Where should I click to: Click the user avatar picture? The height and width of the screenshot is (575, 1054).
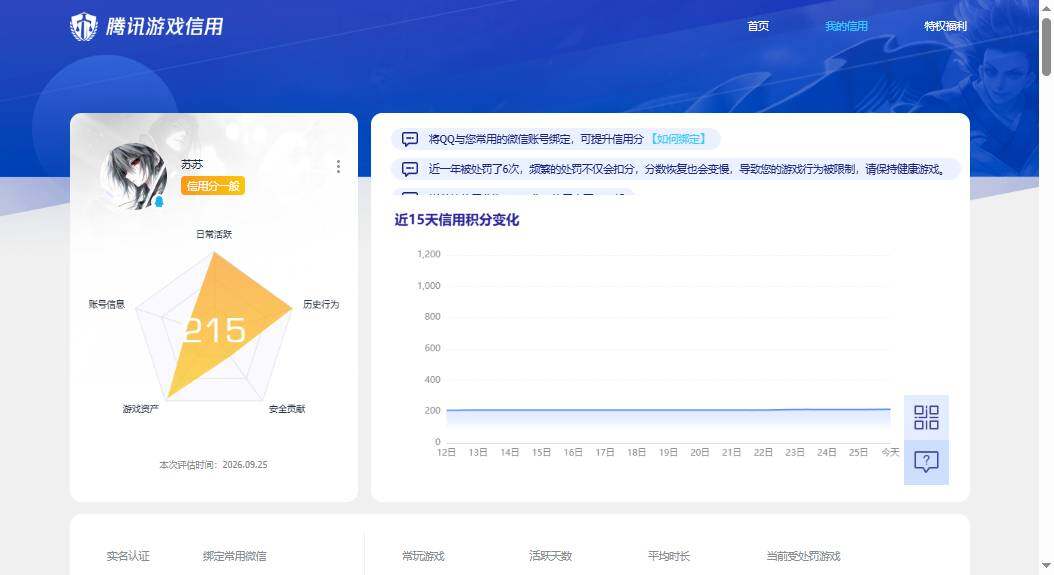[x=134, y=176]
